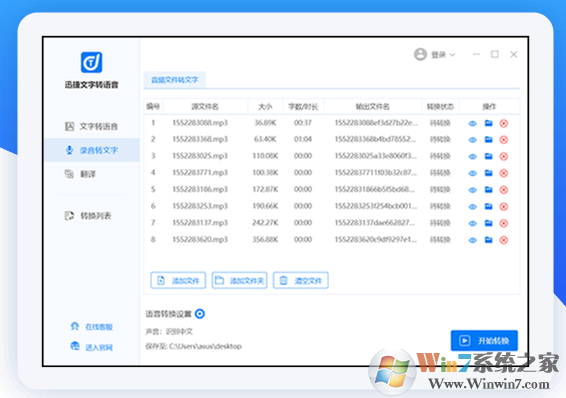Select size cell 242.27K
Viewport: 566px width, 398px height.
[x=265, y=223]
